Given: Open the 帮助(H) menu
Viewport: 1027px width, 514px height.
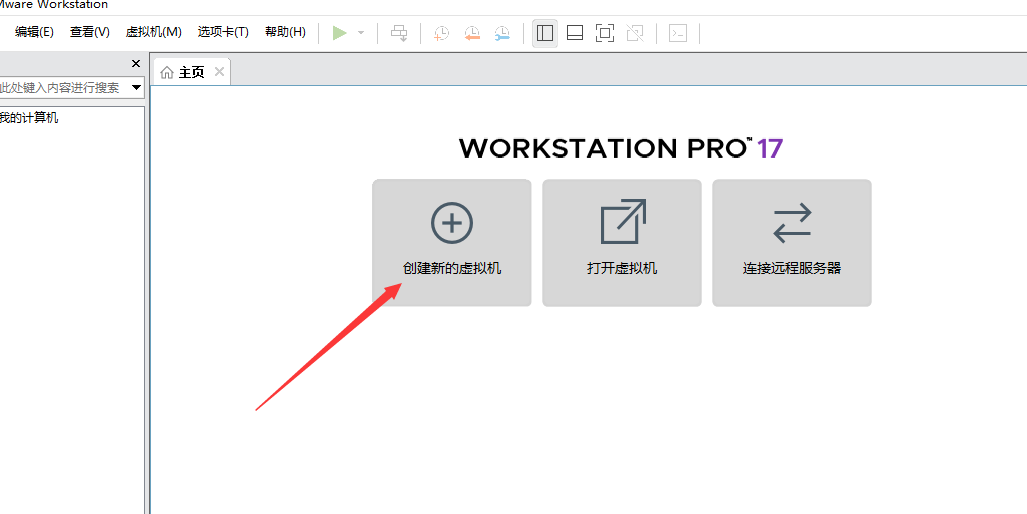Looking at the screenshot, I should click(285, 32).
